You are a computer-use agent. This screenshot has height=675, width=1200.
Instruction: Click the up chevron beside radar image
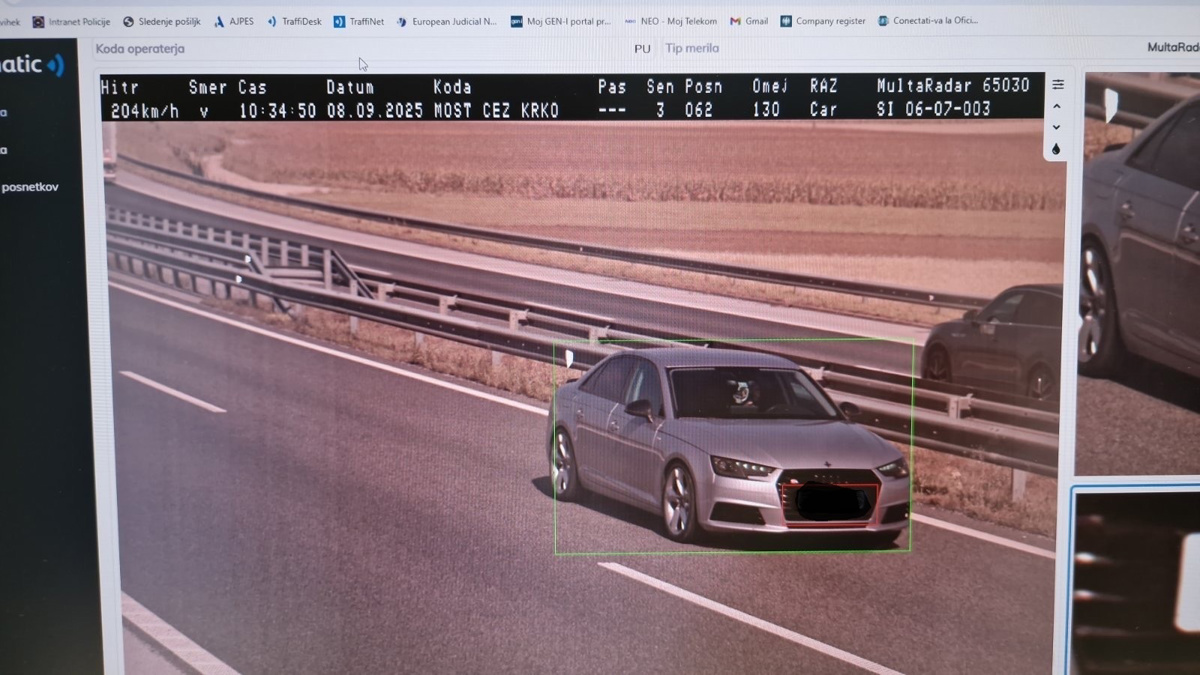[1056, 107]
